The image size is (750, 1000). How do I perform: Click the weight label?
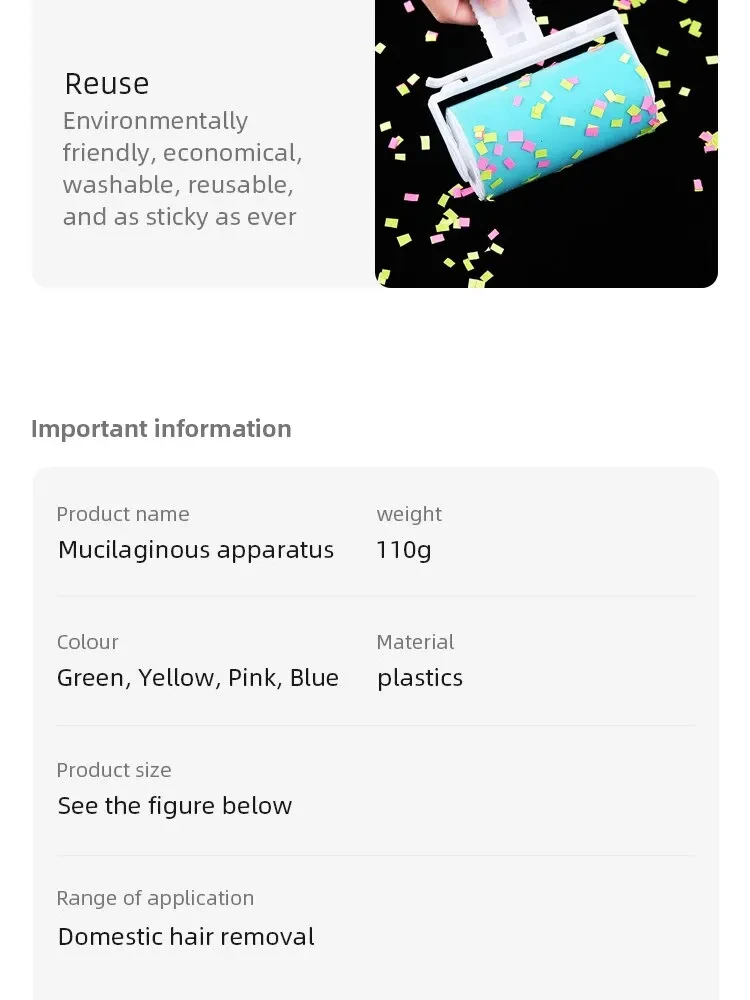(409, 515)
